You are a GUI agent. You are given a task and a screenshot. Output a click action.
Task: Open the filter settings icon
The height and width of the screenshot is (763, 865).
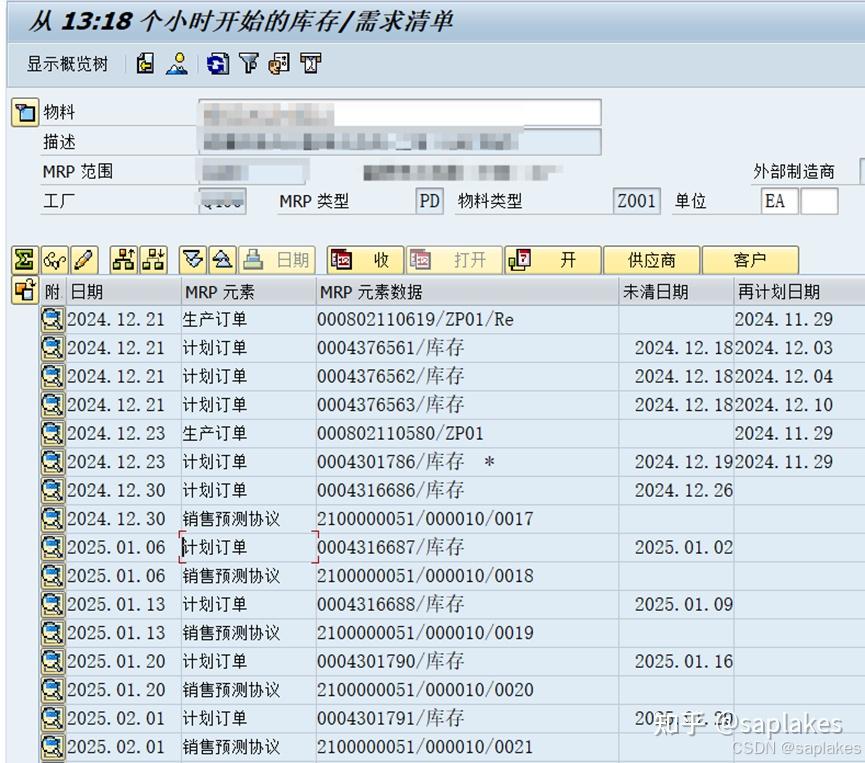click(249, 64)
